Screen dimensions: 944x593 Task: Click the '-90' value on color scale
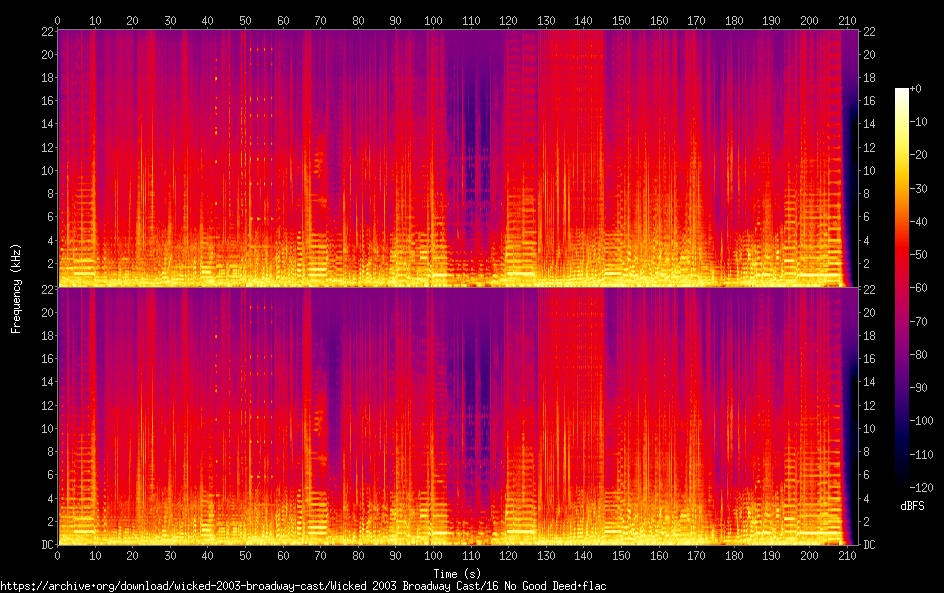919,388
